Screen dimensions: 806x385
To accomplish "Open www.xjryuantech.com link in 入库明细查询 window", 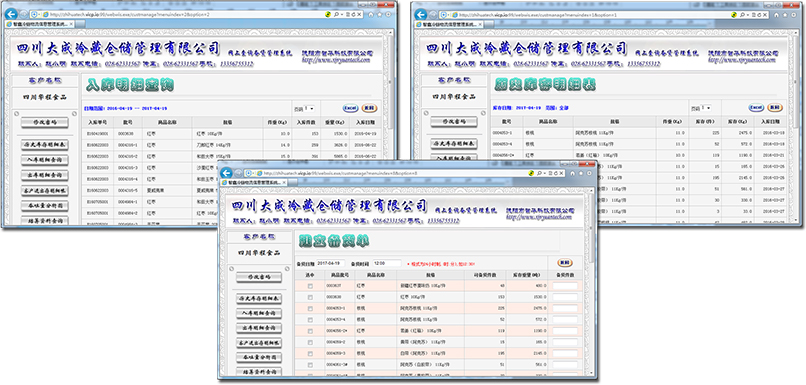I will pos(335,60).
